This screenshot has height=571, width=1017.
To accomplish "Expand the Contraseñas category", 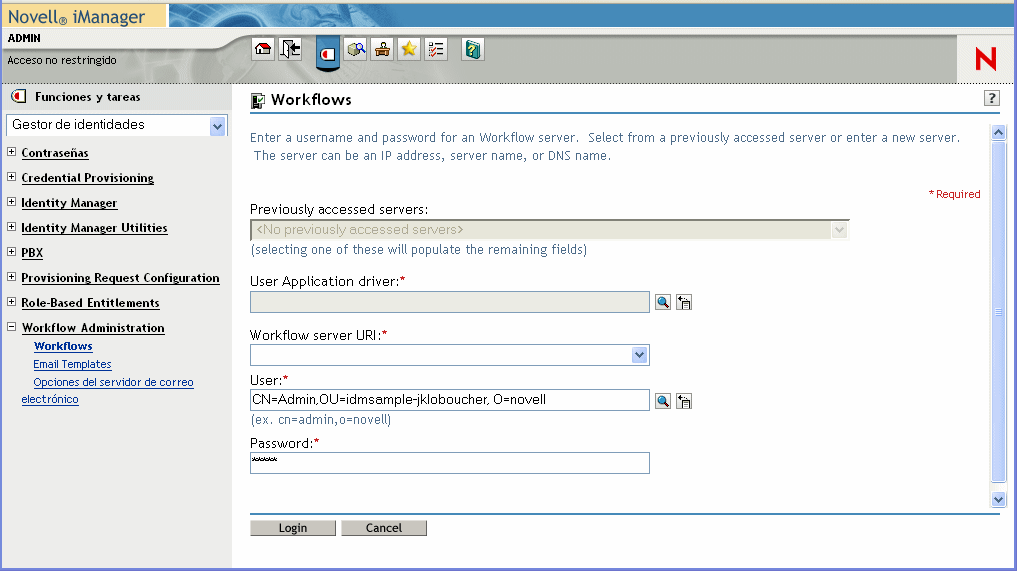I will pyautogui.click(x=12, y=152).
